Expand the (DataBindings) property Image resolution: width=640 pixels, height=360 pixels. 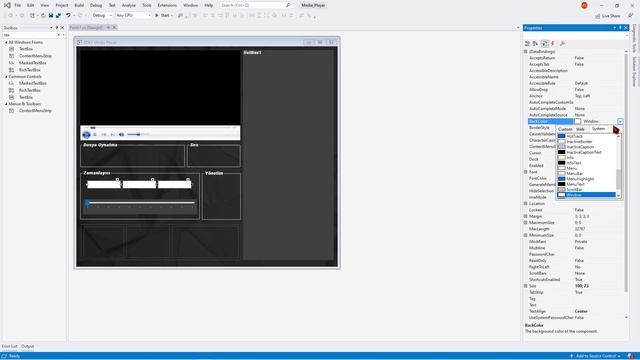pyautogui.click(x=526, y=52)
